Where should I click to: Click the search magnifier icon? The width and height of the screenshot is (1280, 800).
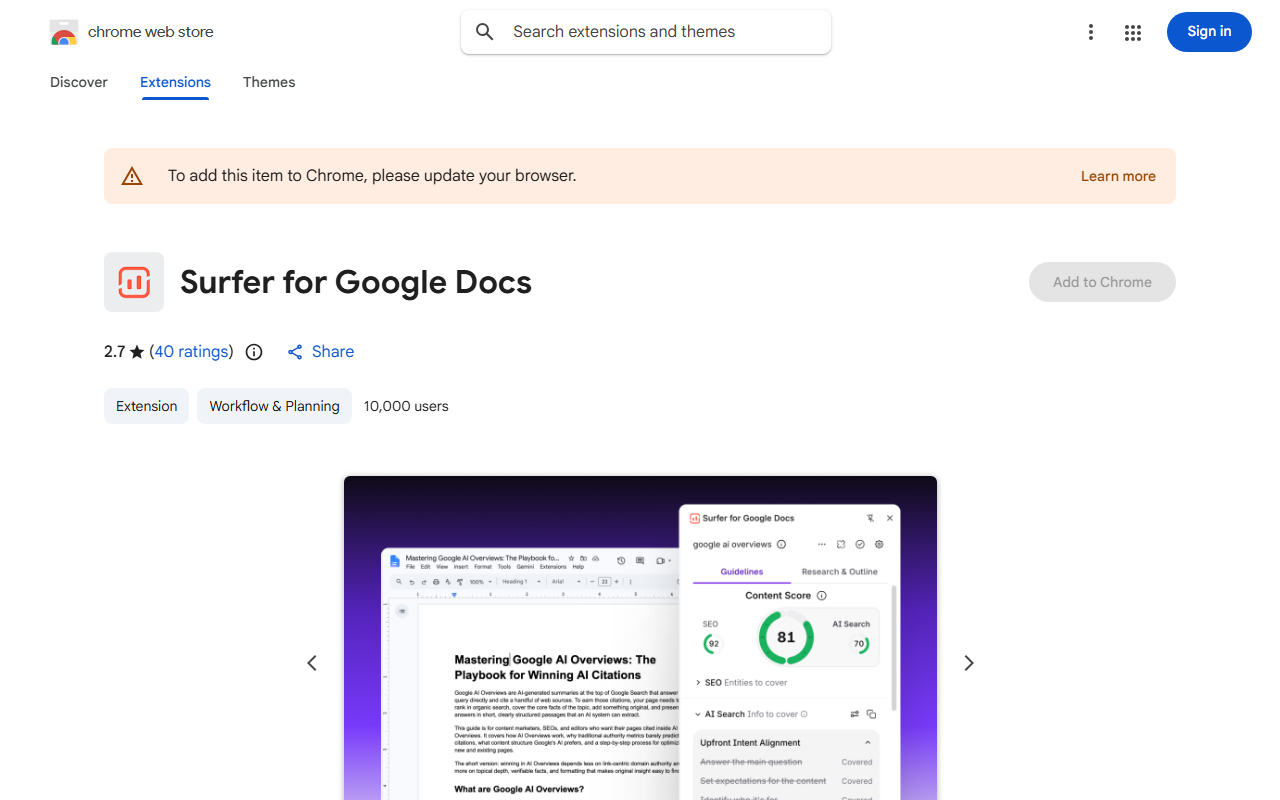[x=485, y=32]
